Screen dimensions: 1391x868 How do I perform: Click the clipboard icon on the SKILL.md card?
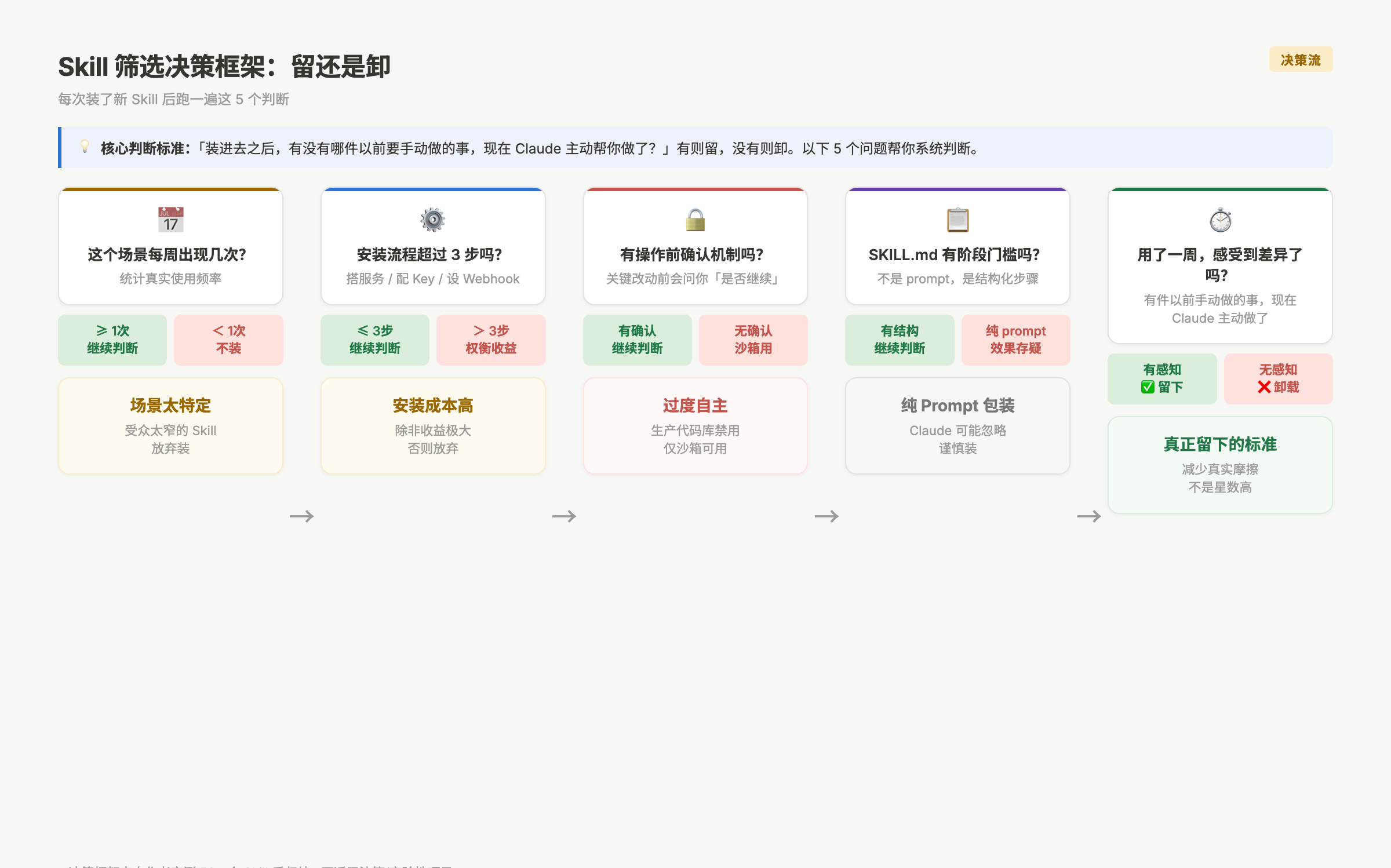[x=957, y=220]
